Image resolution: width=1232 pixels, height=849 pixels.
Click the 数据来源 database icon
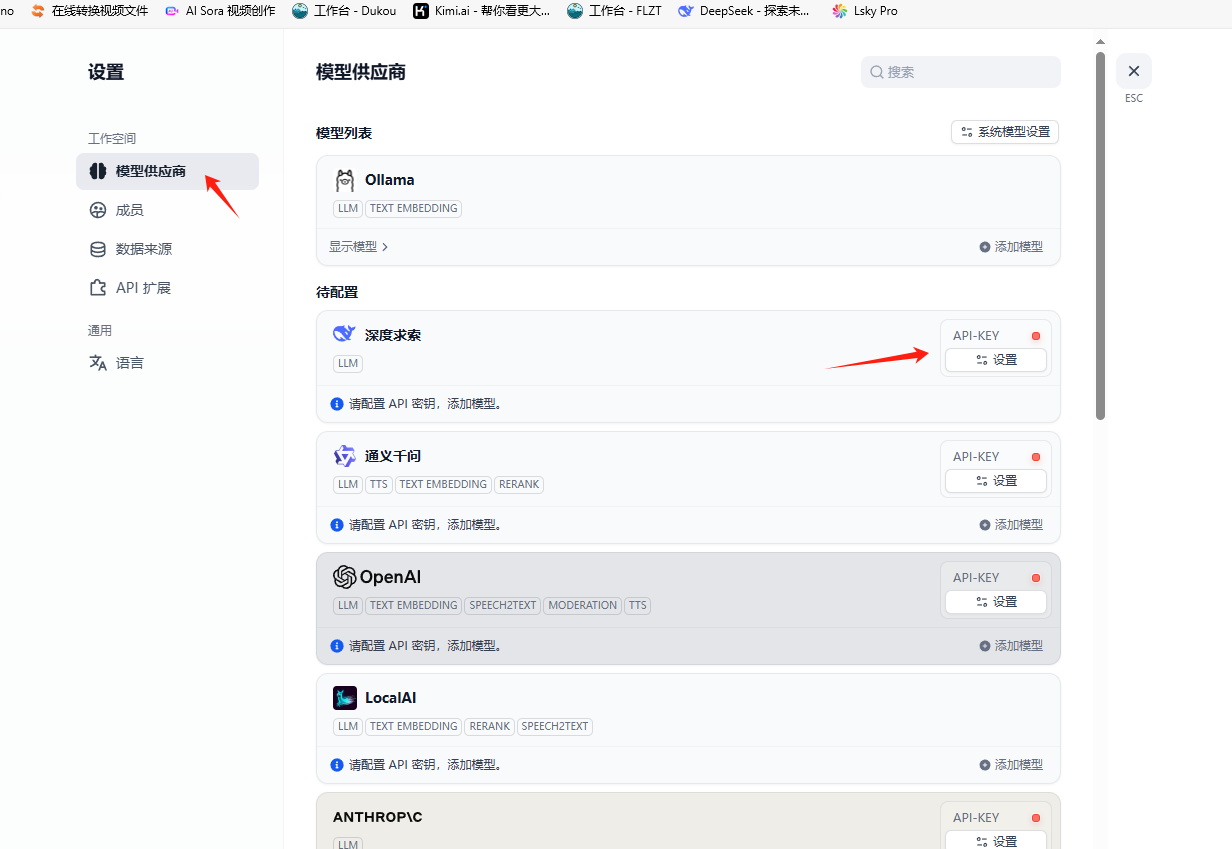(x=98, y=249)
